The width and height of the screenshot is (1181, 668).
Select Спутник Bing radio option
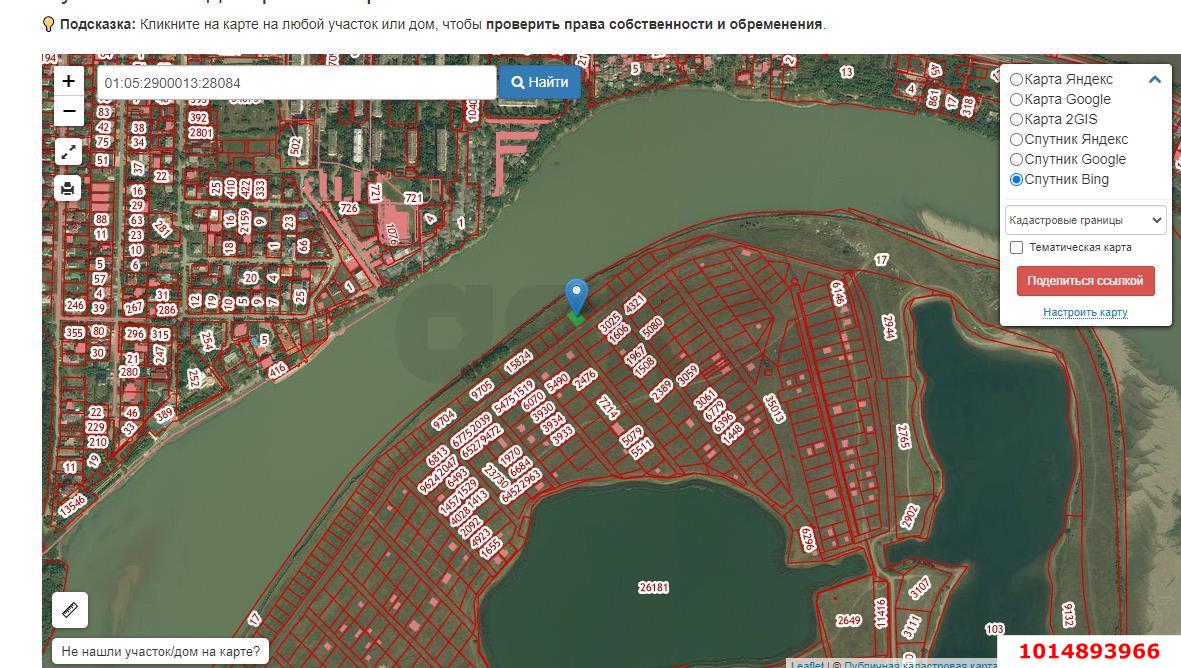(1017, 179)
